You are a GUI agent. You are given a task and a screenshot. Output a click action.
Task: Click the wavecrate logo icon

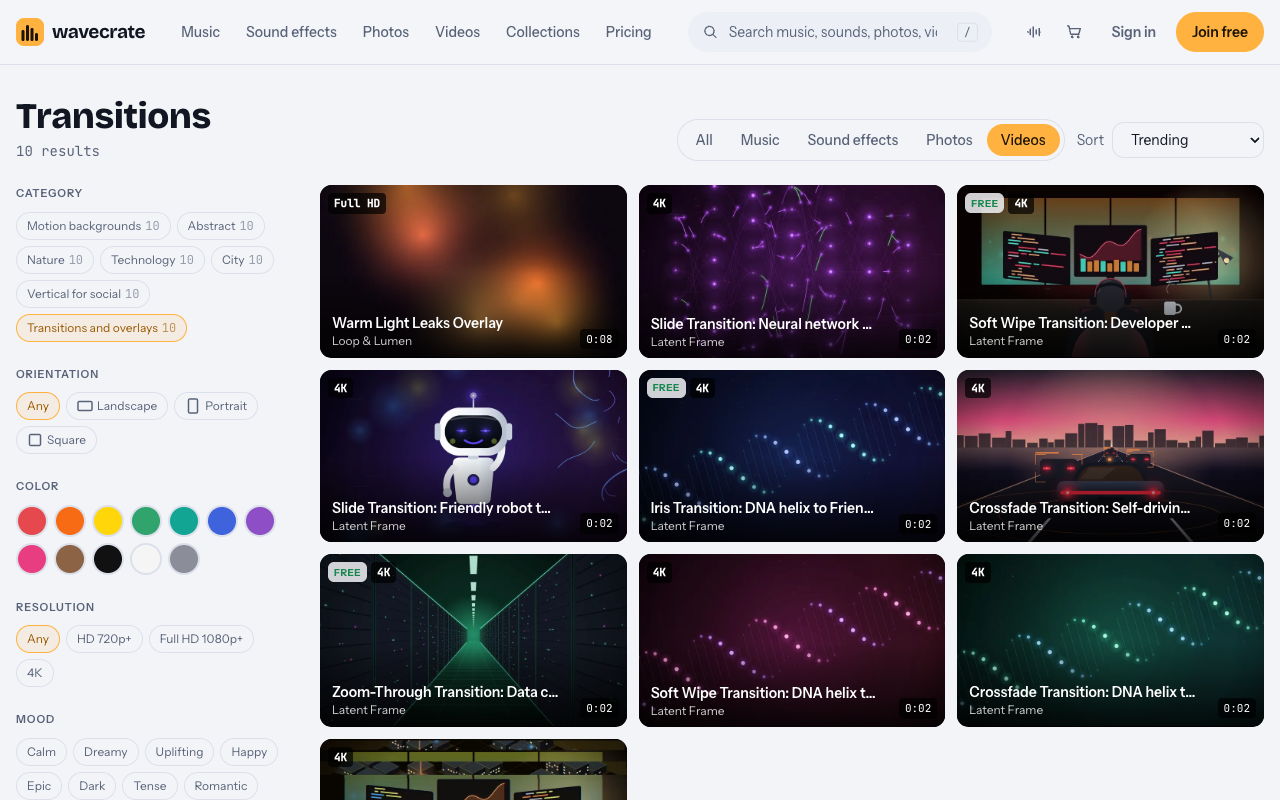(x=30, y=32)
